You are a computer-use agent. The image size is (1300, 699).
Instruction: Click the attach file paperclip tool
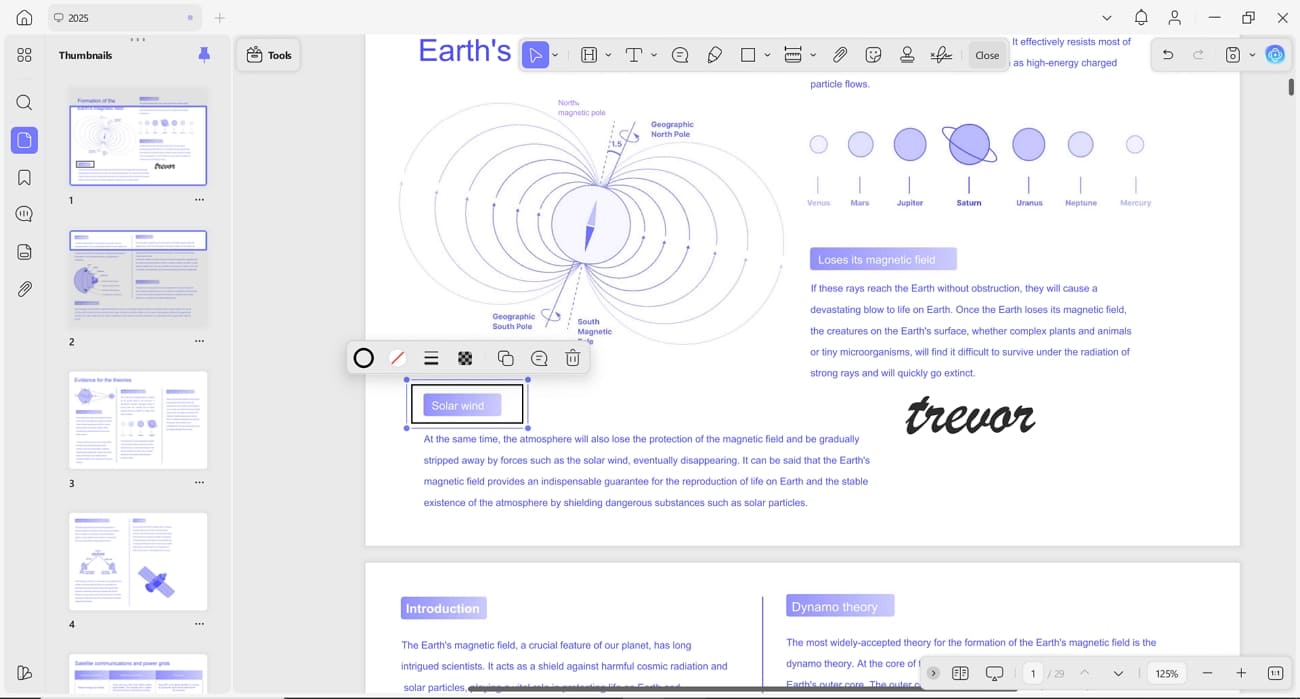840,55
